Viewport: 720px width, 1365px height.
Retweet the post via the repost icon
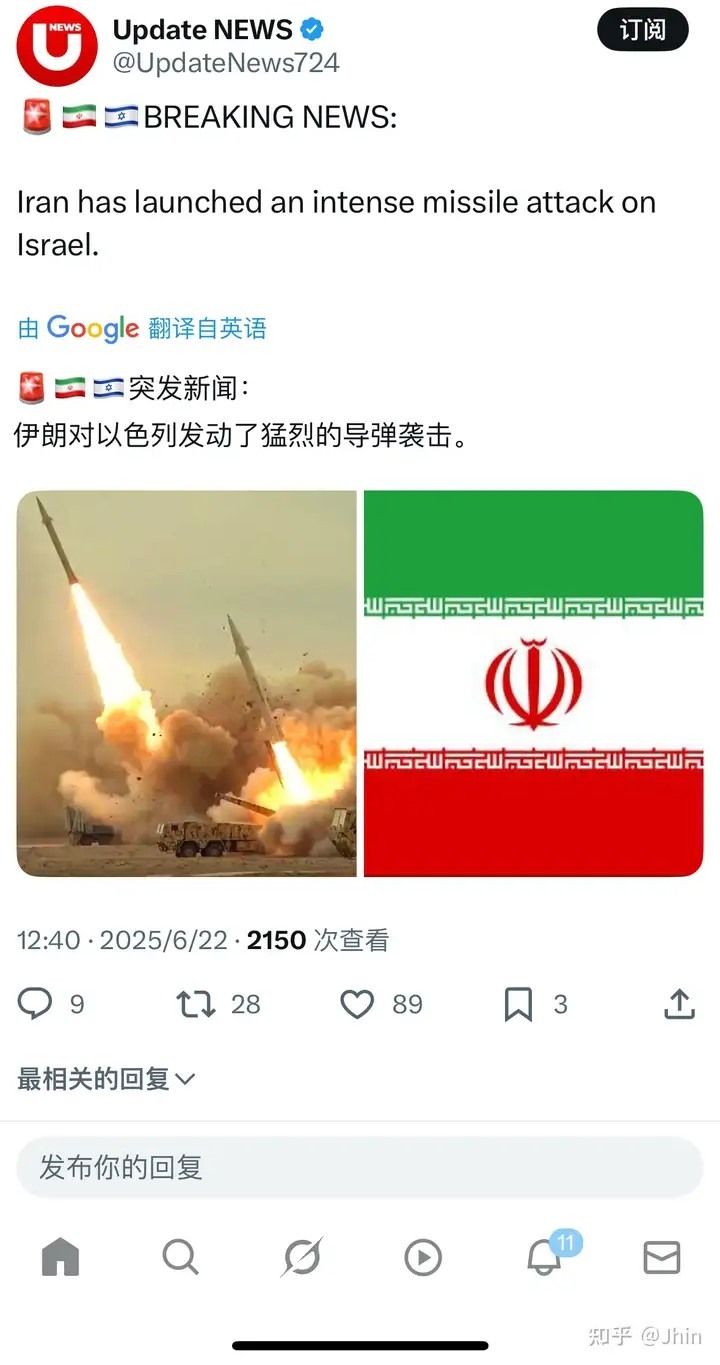[x=196, y=1003]
